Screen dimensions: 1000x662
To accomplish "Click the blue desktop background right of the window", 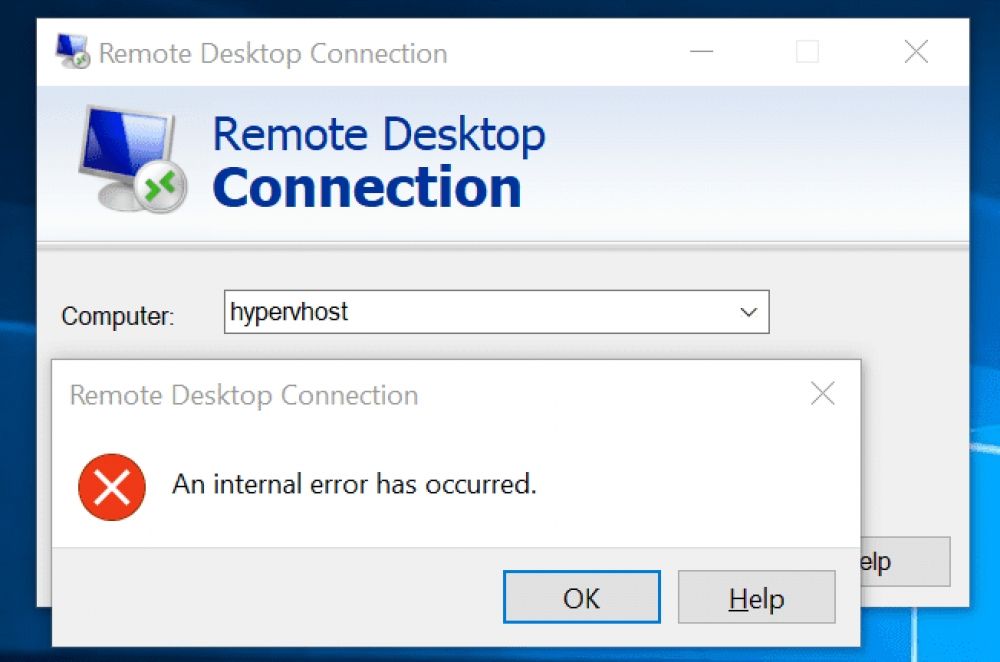I will click(x=985, y=300).
